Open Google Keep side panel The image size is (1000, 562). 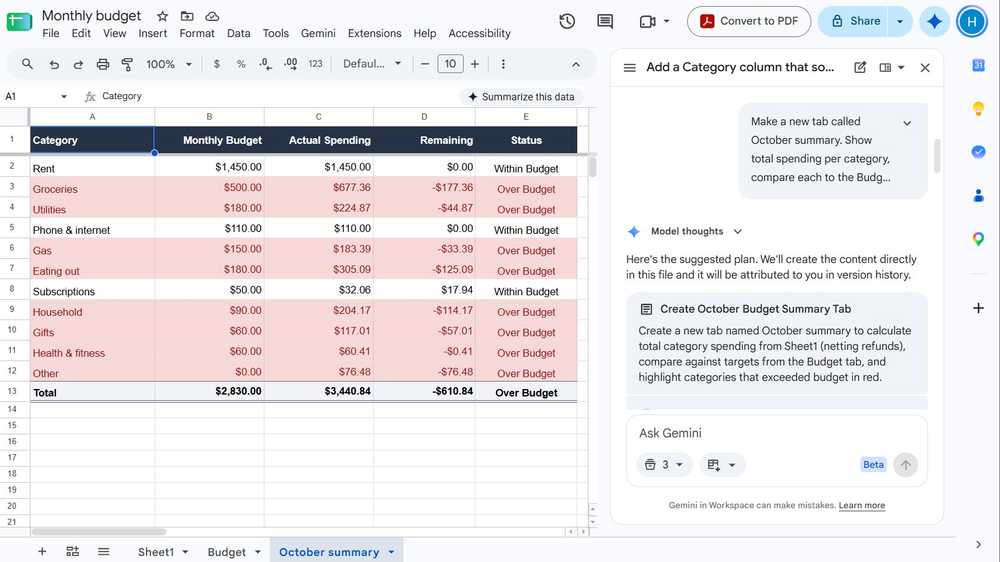tap(978, 108)
